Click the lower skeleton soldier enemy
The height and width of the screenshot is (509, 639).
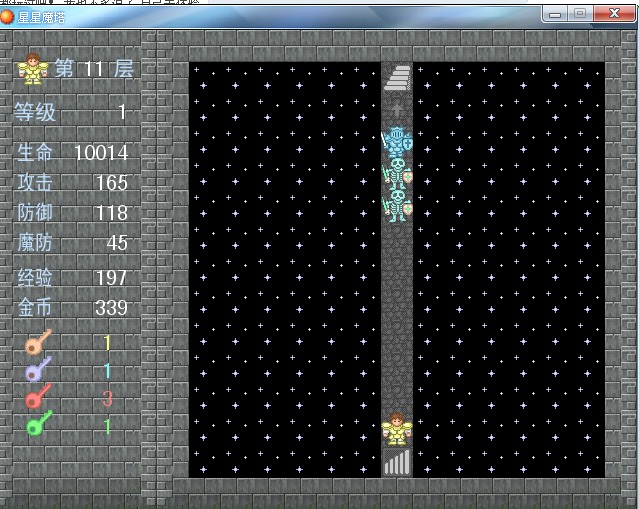click(397, 206)
